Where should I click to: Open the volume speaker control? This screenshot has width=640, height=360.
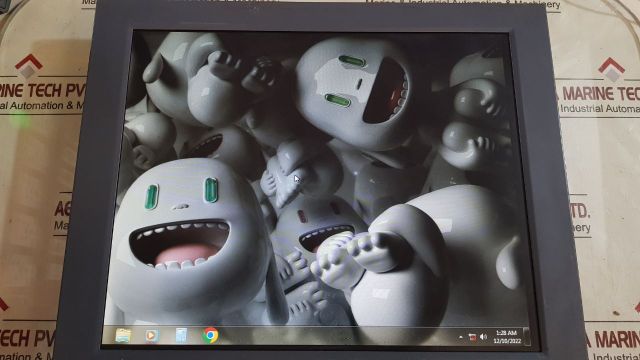pos(484,337)
